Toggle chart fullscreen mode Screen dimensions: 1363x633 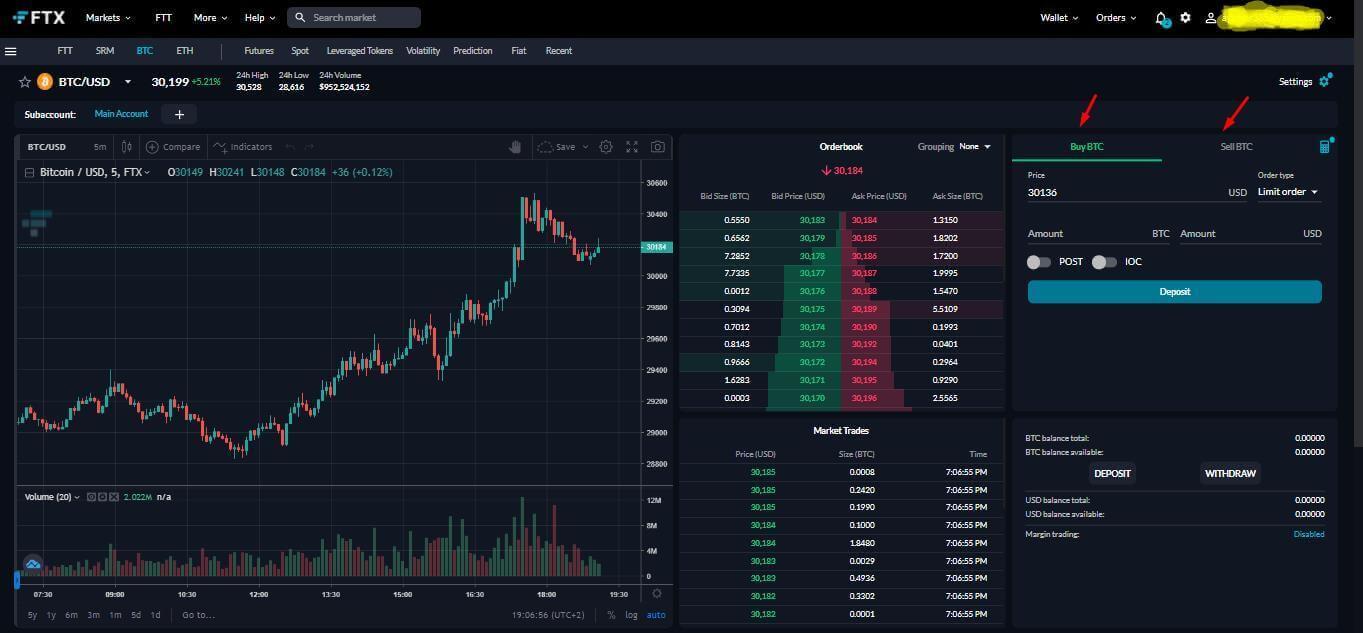[x=632, y=147]
